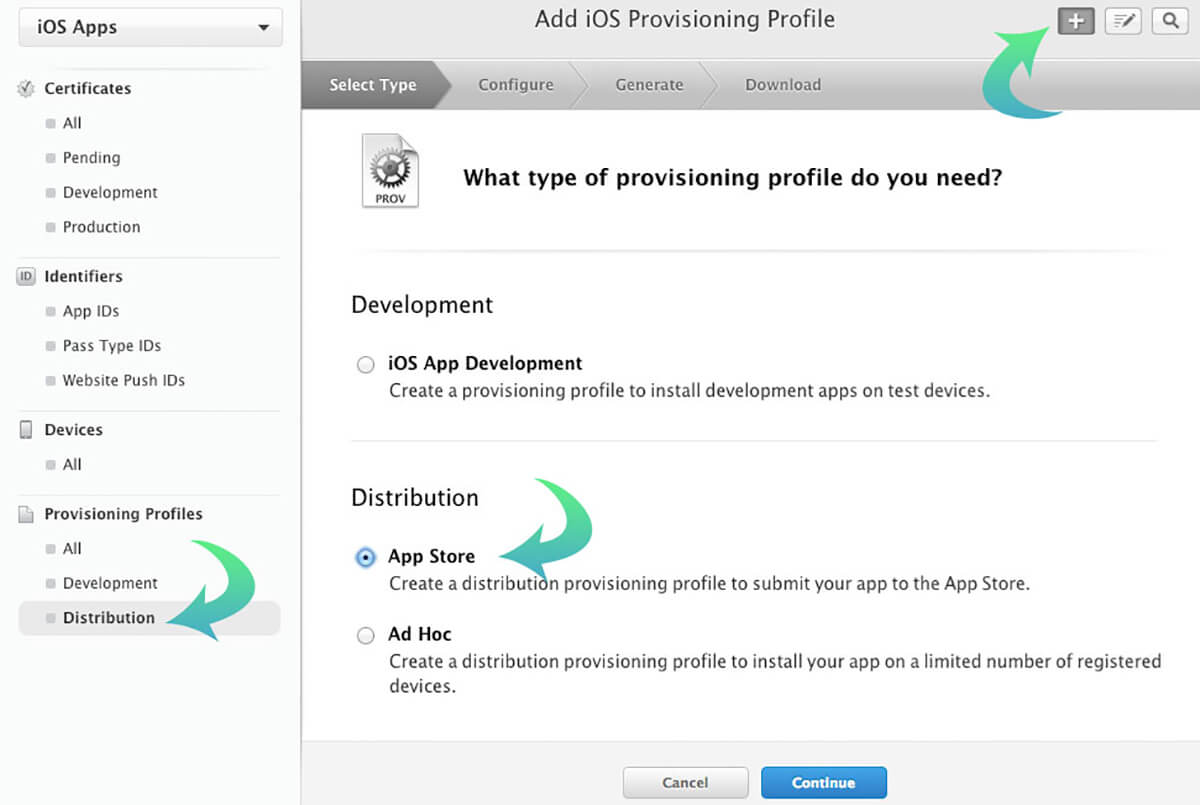Open Pending certificates

tap(91, 158)
